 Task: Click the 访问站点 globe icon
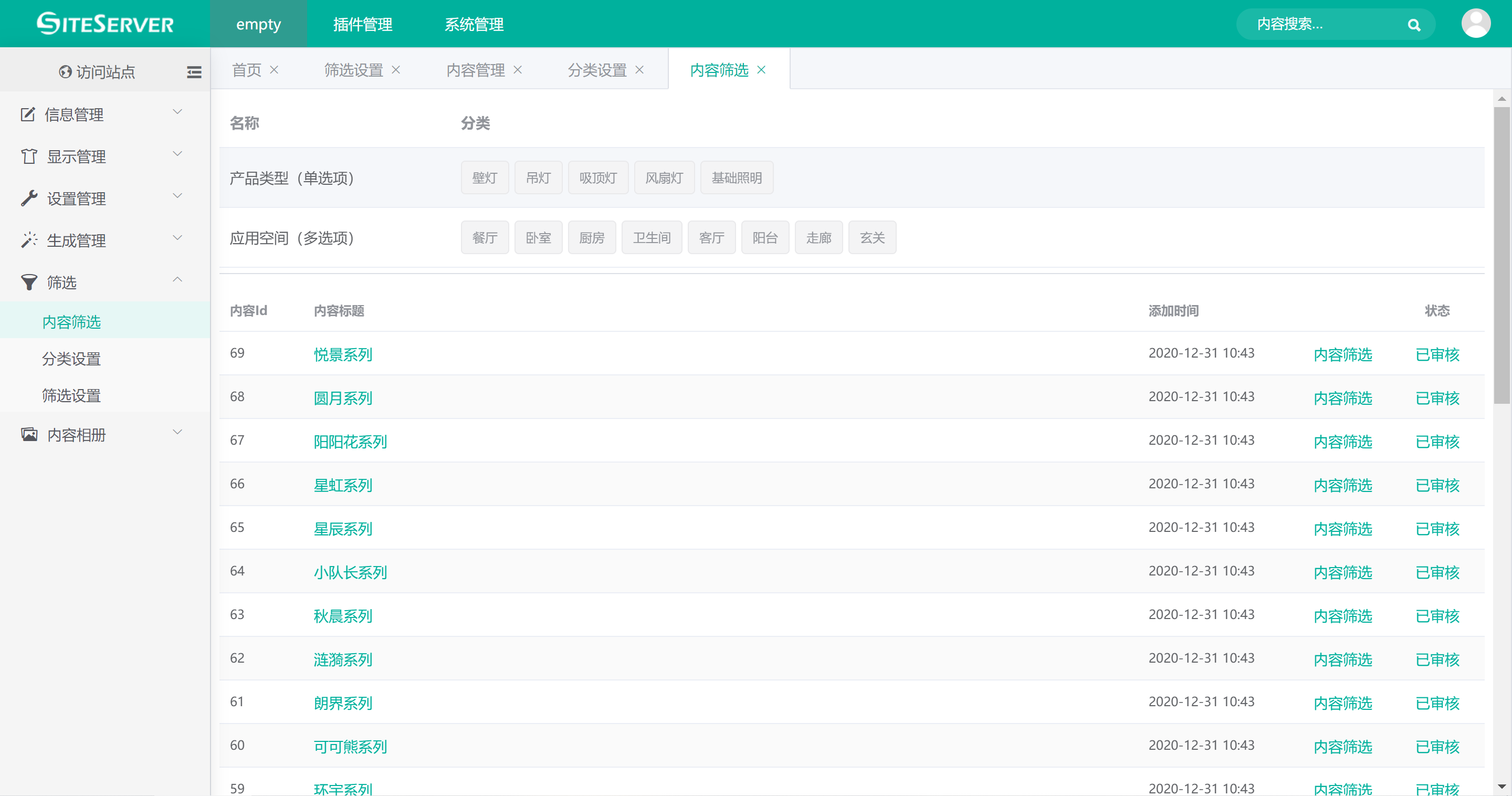click(x=65, y=72)
